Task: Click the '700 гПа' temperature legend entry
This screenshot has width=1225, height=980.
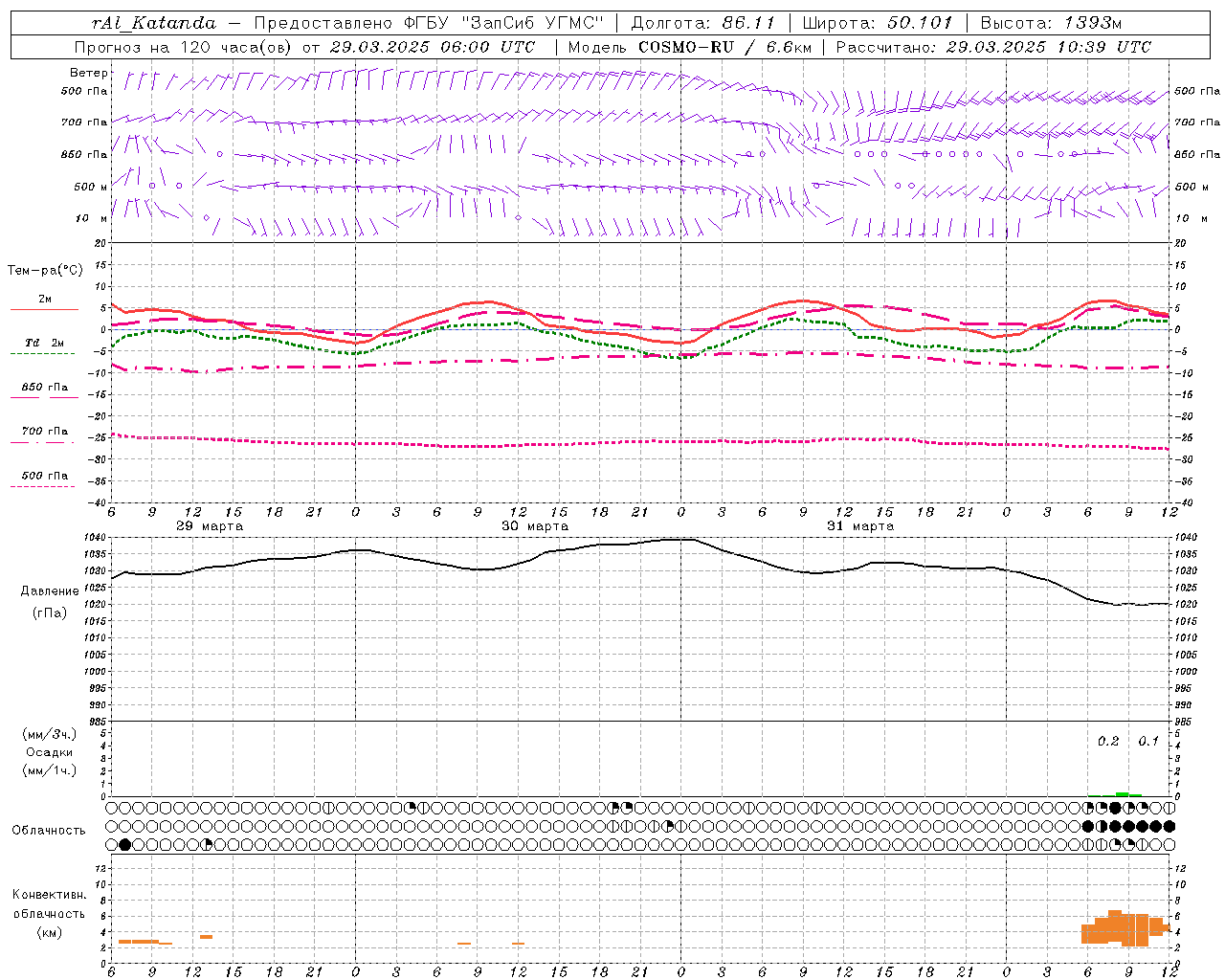Action: coord(45,431)
